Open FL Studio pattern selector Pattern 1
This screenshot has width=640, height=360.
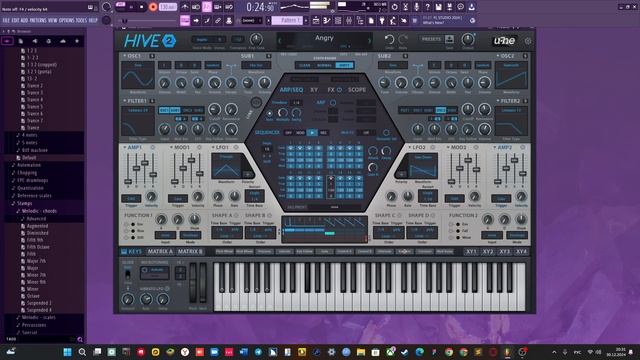click(287, 20)
